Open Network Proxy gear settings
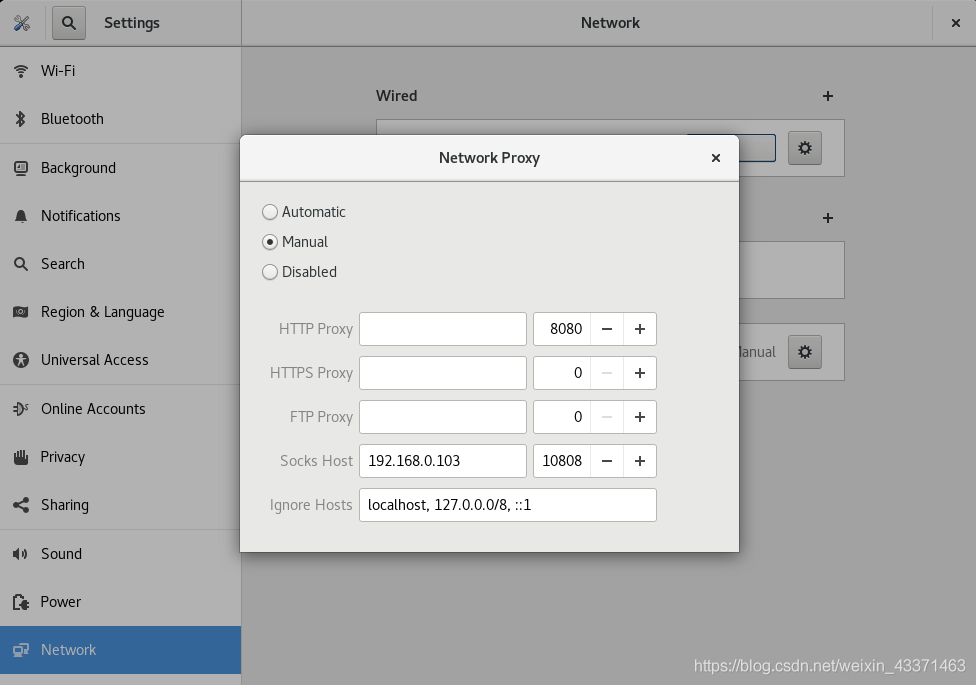The height and width of the screenshot is (685, 976). [x=805, y=352]
